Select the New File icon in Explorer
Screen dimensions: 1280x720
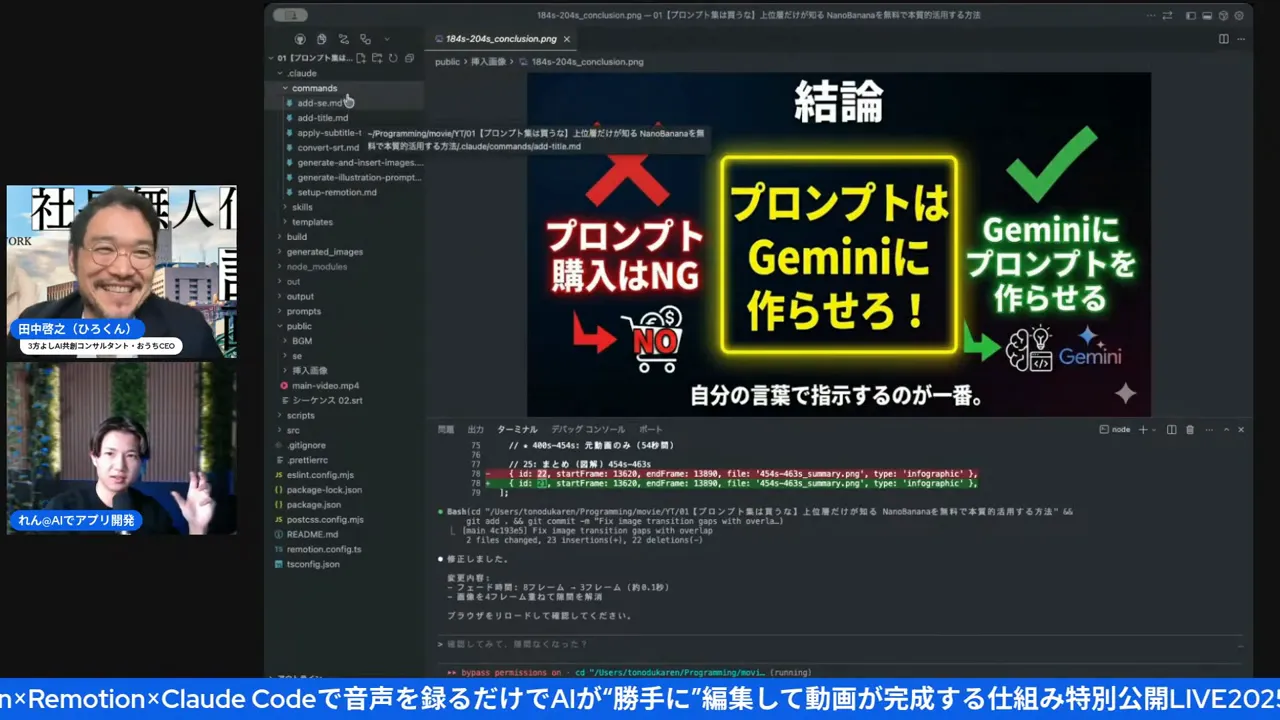[x=360, y=58]
